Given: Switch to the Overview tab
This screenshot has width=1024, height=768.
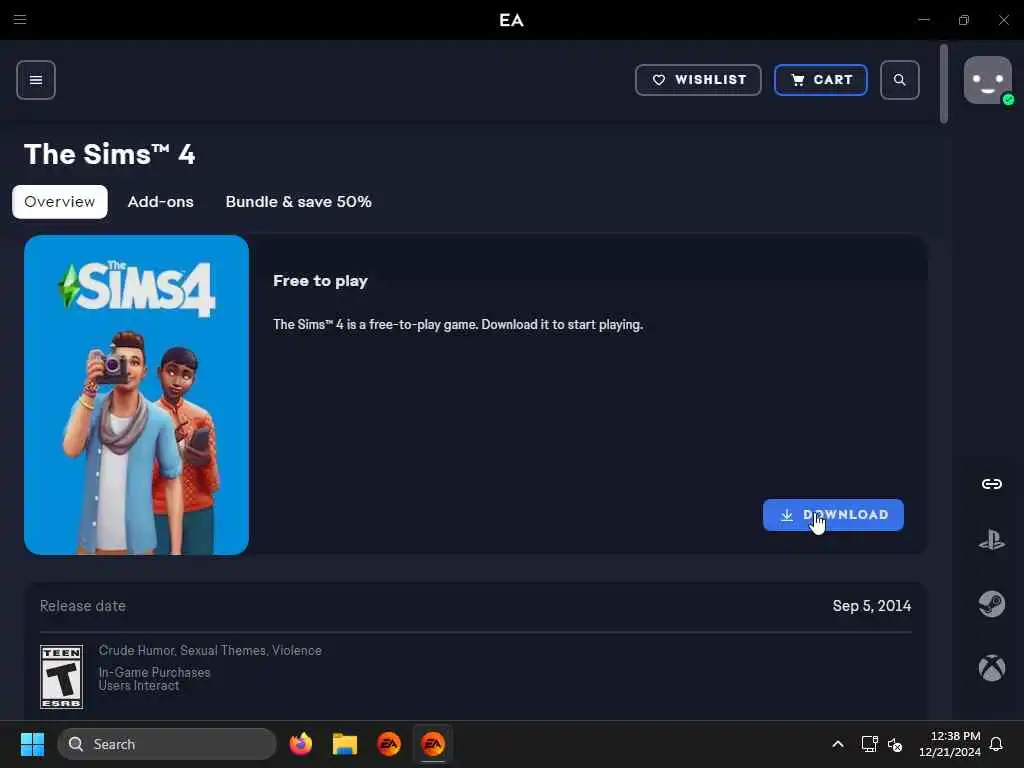Looking at the screenshot, I should 59,202.
